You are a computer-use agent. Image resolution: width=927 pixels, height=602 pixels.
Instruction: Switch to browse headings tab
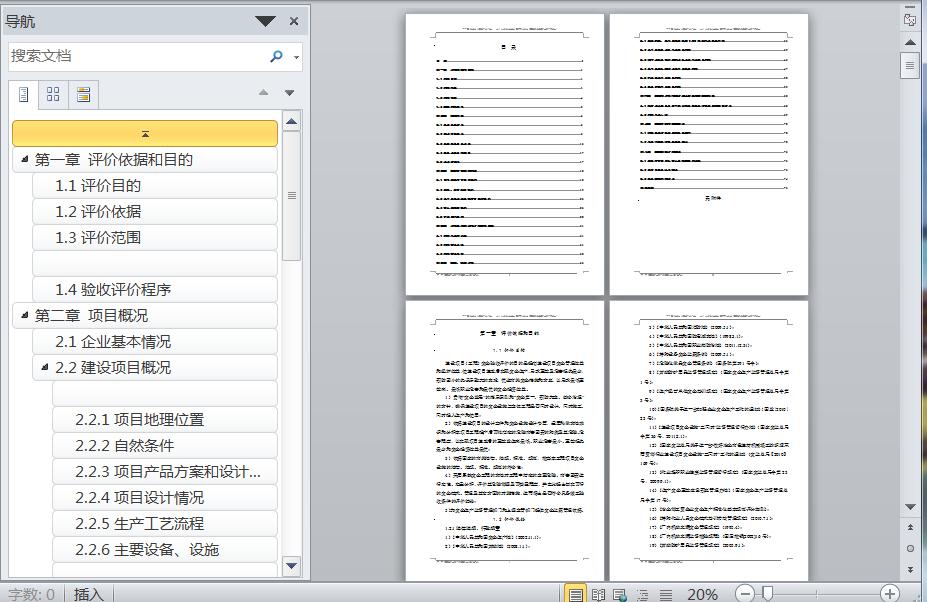coord(23,94)
